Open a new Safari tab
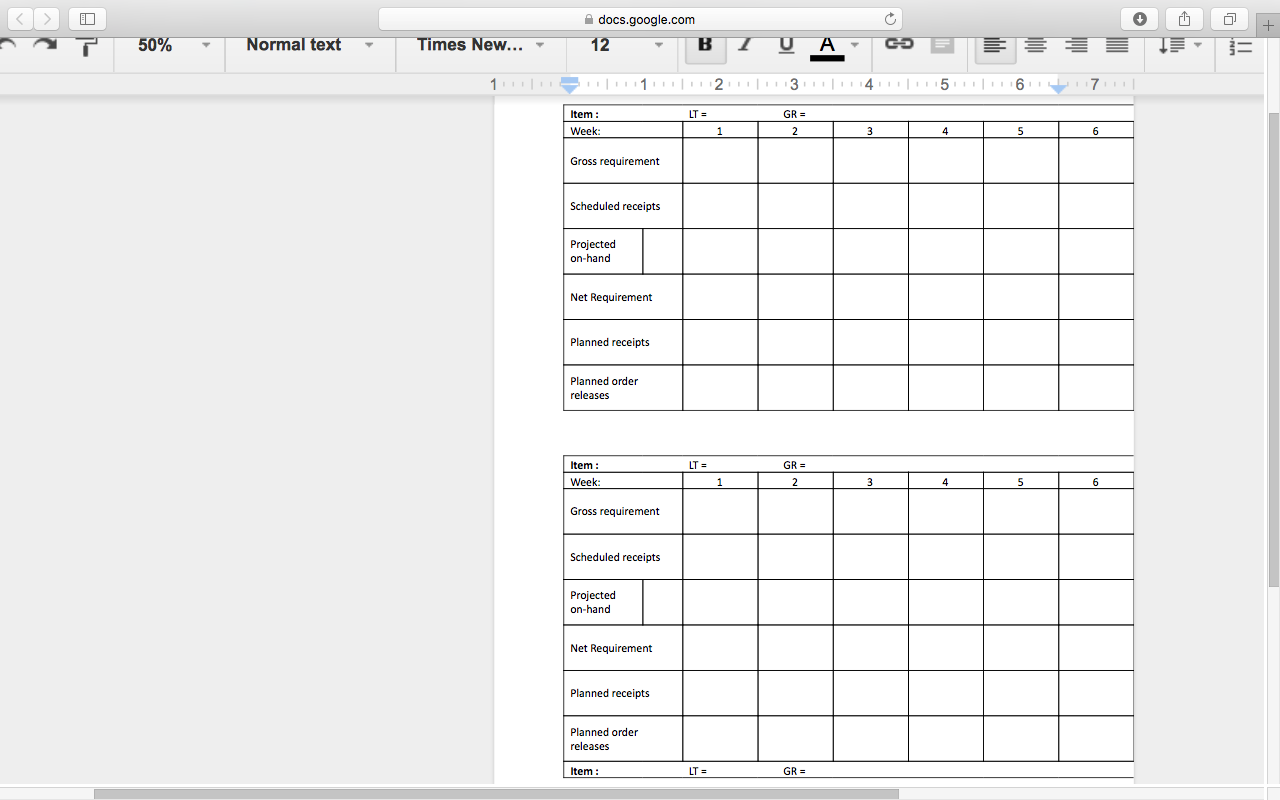Image resolution: width=1280 pixels, height=800 pixels. click(1268, 26)
